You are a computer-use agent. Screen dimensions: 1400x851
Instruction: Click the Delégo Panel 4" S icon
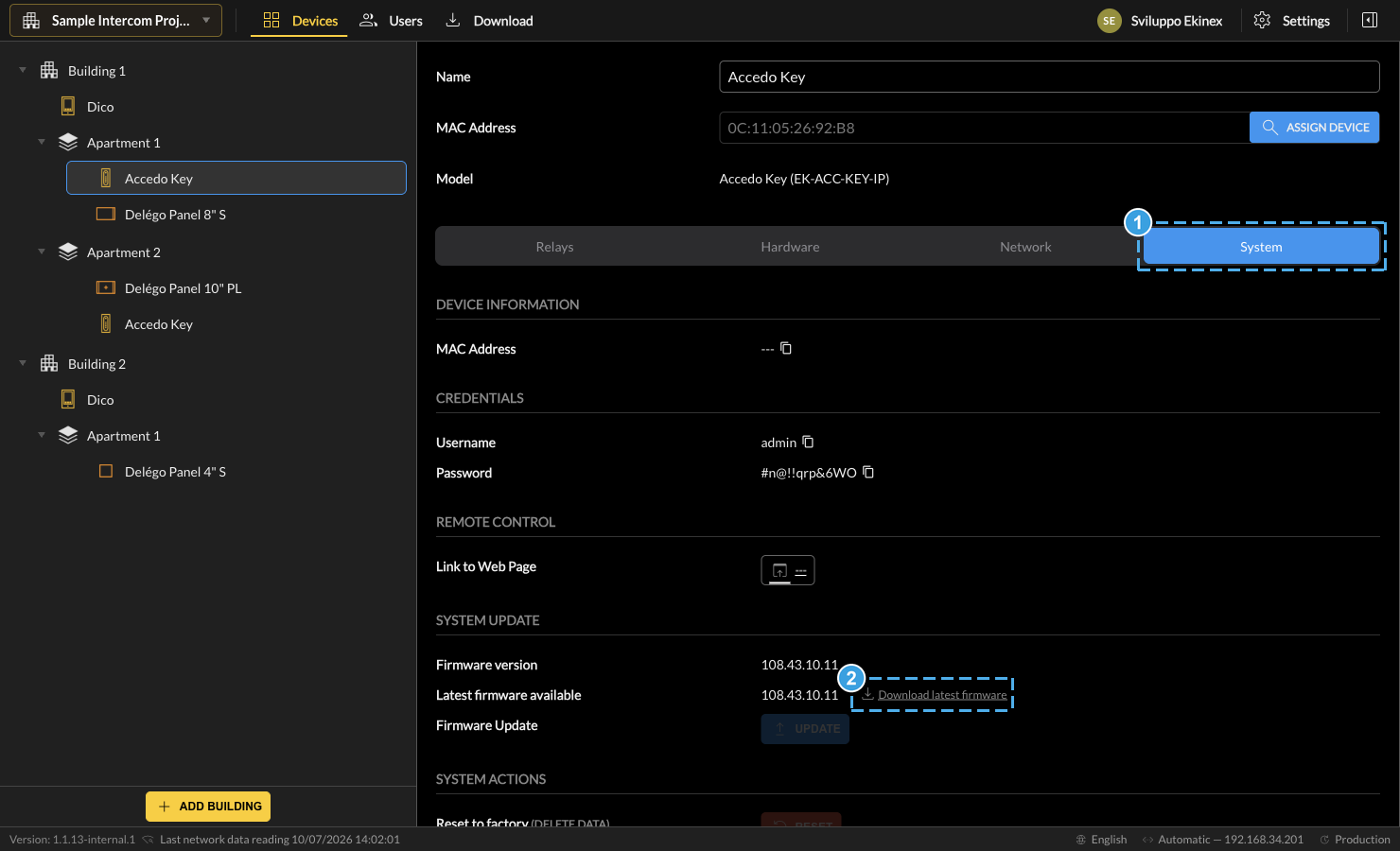(106, 471)
